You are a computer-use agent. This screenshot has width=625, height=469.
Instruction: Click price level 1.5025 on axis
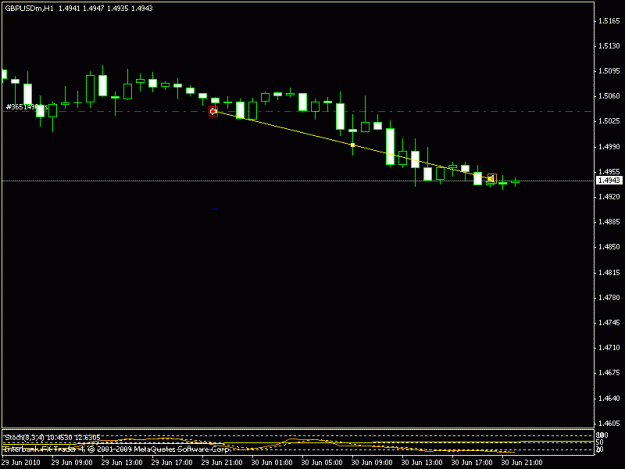tap(609, 121)
